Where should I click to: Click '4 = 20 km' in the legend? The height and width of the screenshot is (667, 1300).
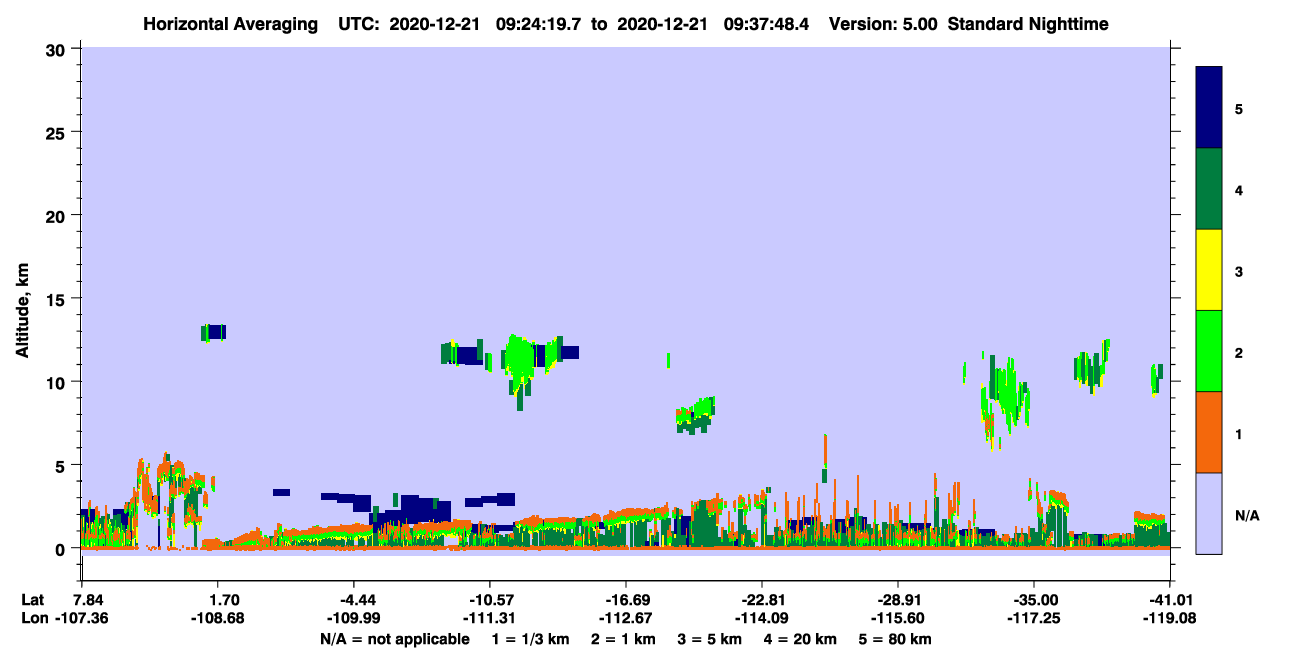tap(803, 639)
